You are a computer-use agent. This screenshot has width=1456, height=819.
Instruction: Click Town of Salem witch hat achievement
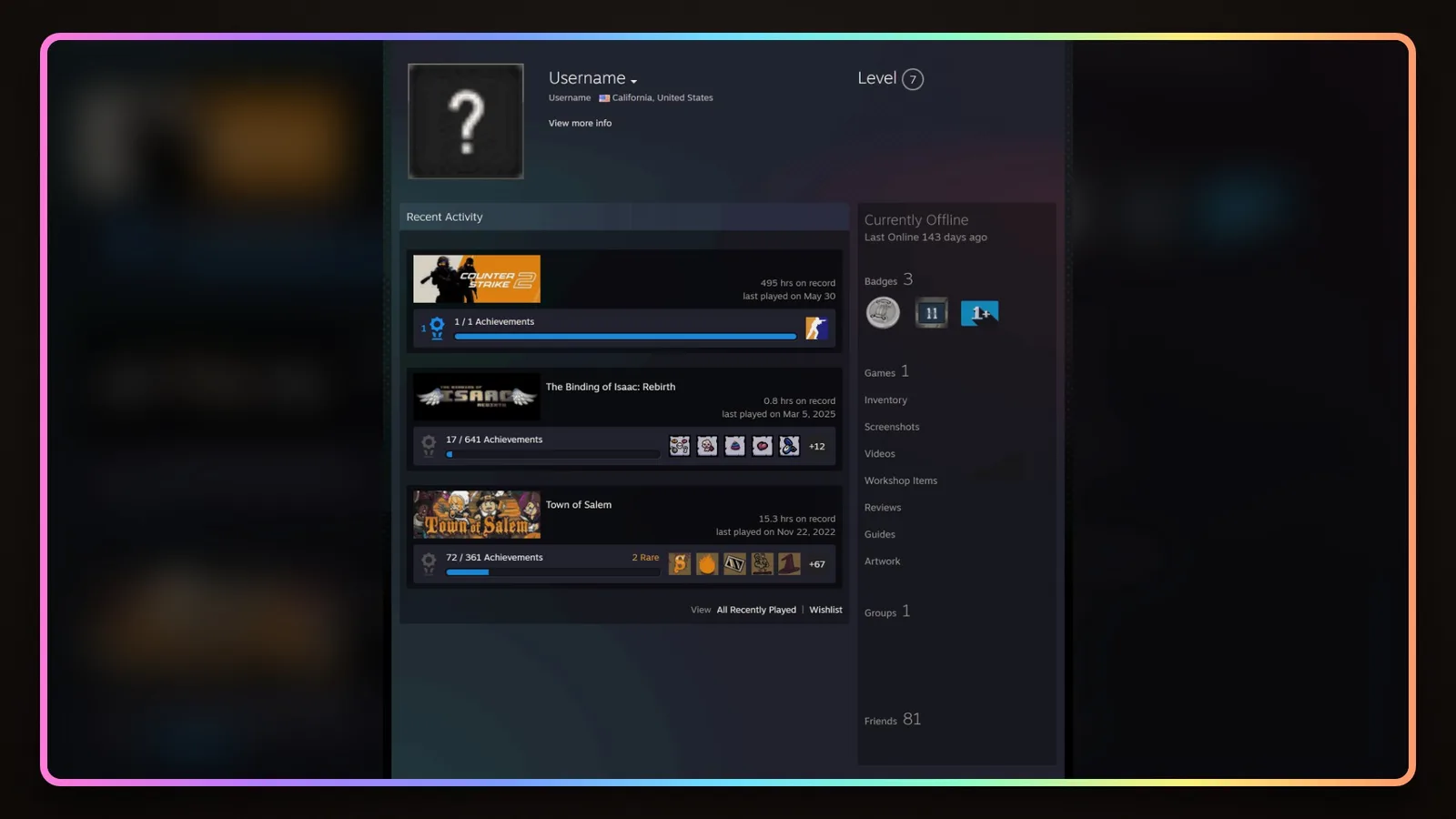coord(789,564)
